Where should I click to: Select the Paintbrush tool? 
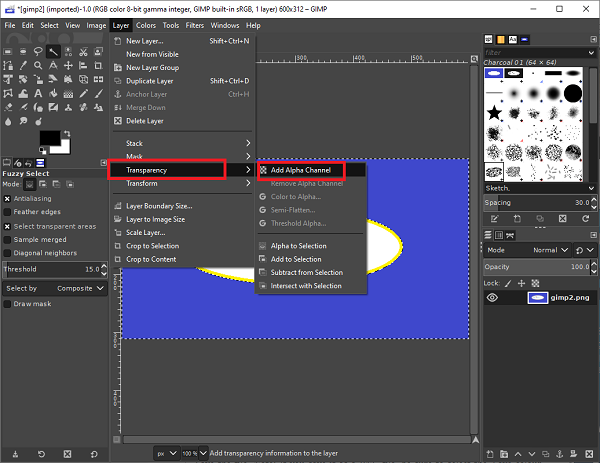[98, 93]
